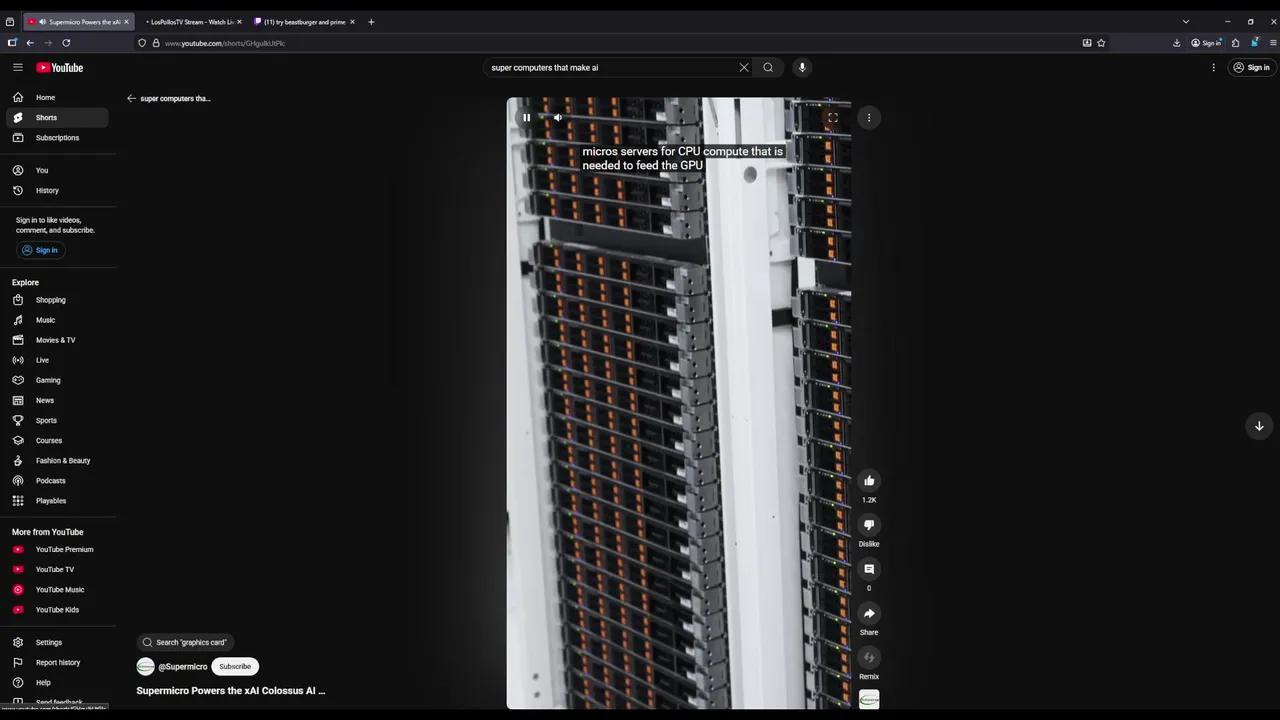Click the magnifier search button

(x=768, y=67)
